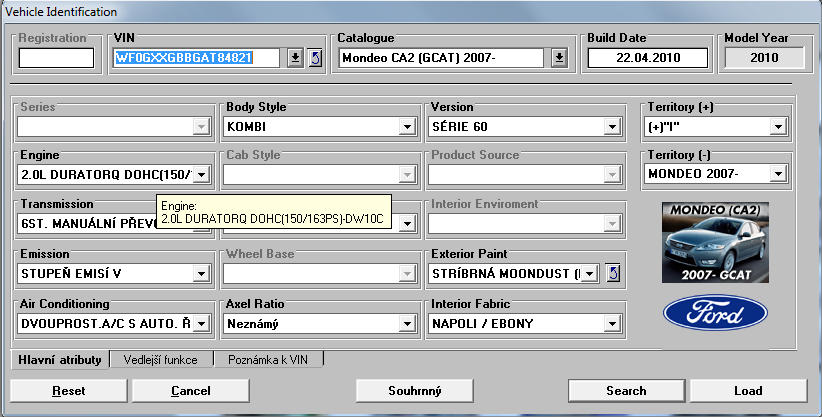Click the Mondeo (CA2) car thumbnail
Viewport: 822px width, 417px height.
pos(714,241)
